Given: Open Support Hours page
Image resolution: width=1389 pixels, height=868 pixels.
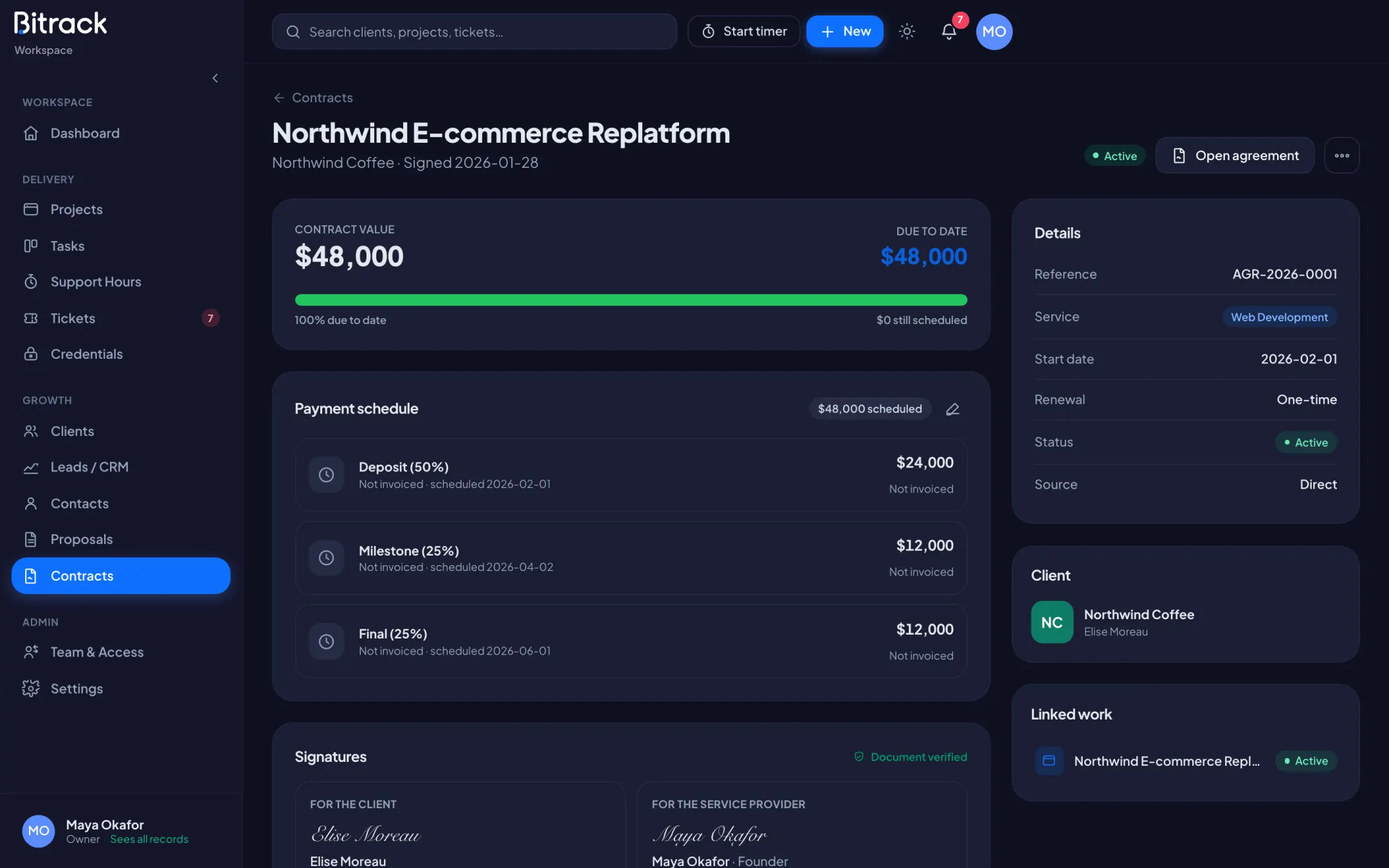Looking at the screenshot, I should coord(121,282).
